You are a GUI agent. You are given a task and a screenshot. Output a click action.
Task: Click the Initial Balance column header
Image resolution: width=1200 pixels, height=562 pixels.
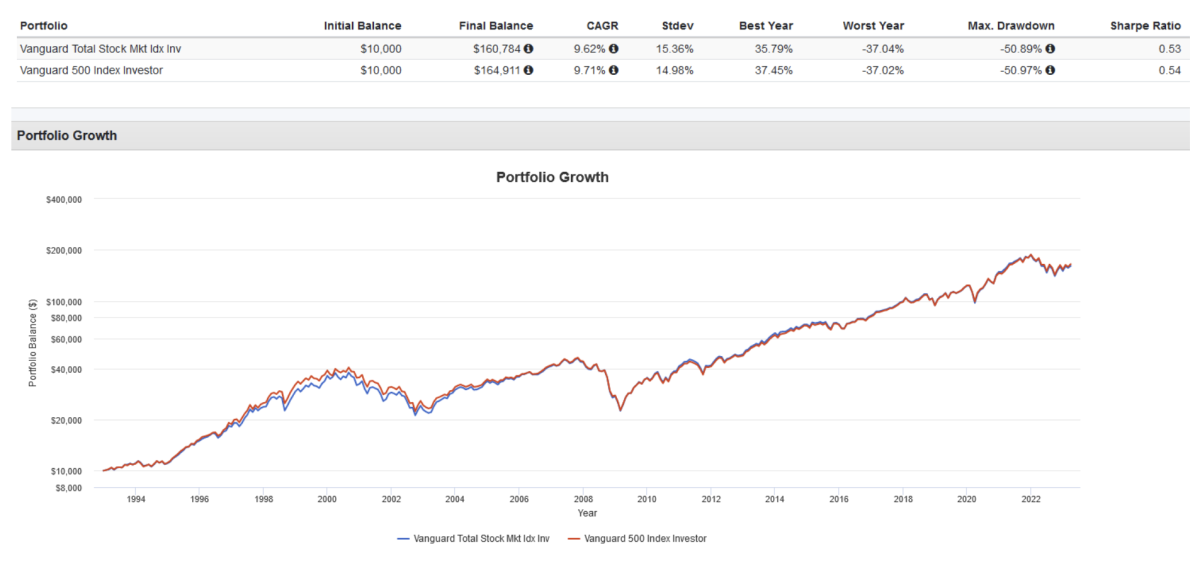pyautogui.click(x=363, y=26)
